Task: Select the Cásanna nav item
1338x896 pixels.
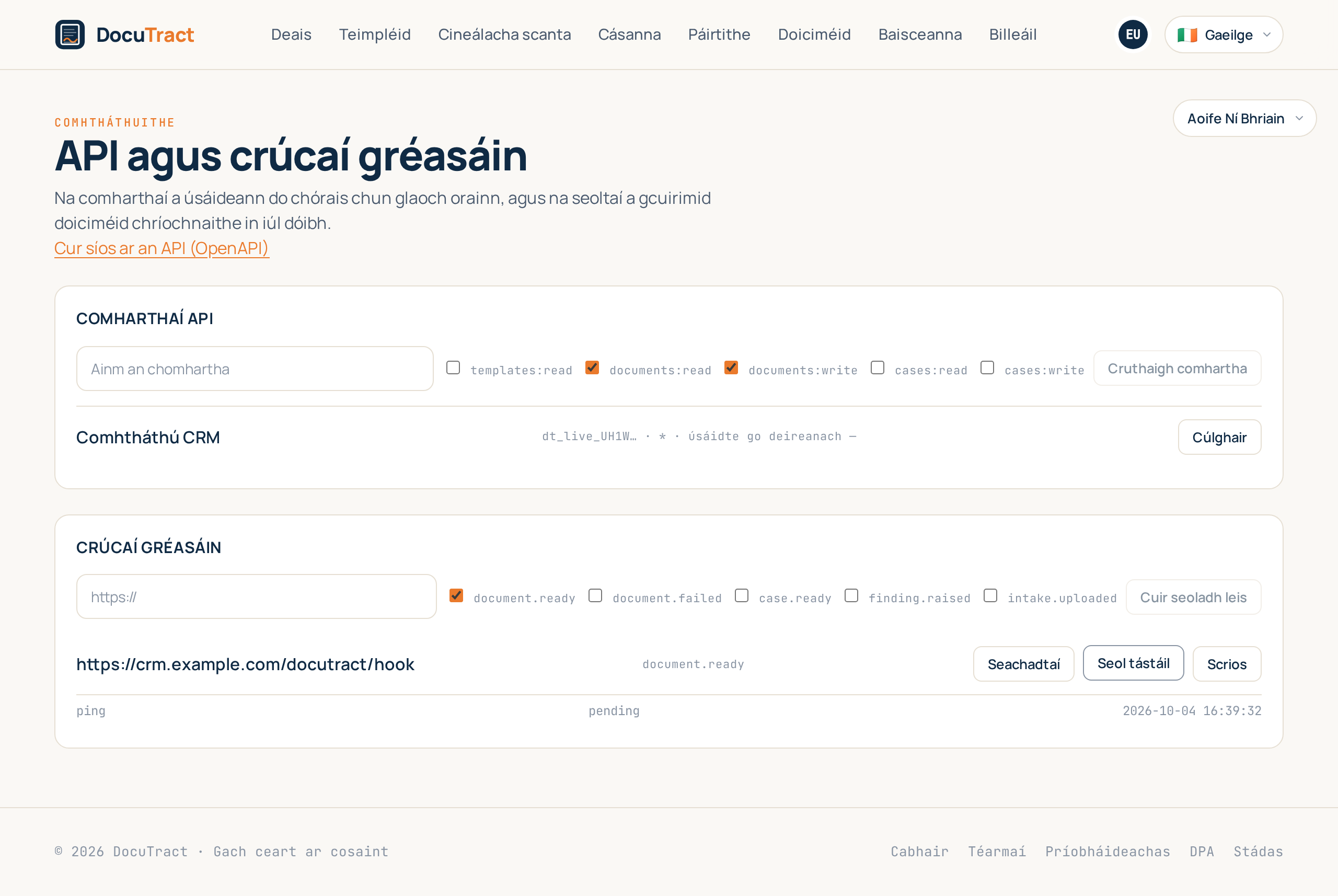Action: 630,35
